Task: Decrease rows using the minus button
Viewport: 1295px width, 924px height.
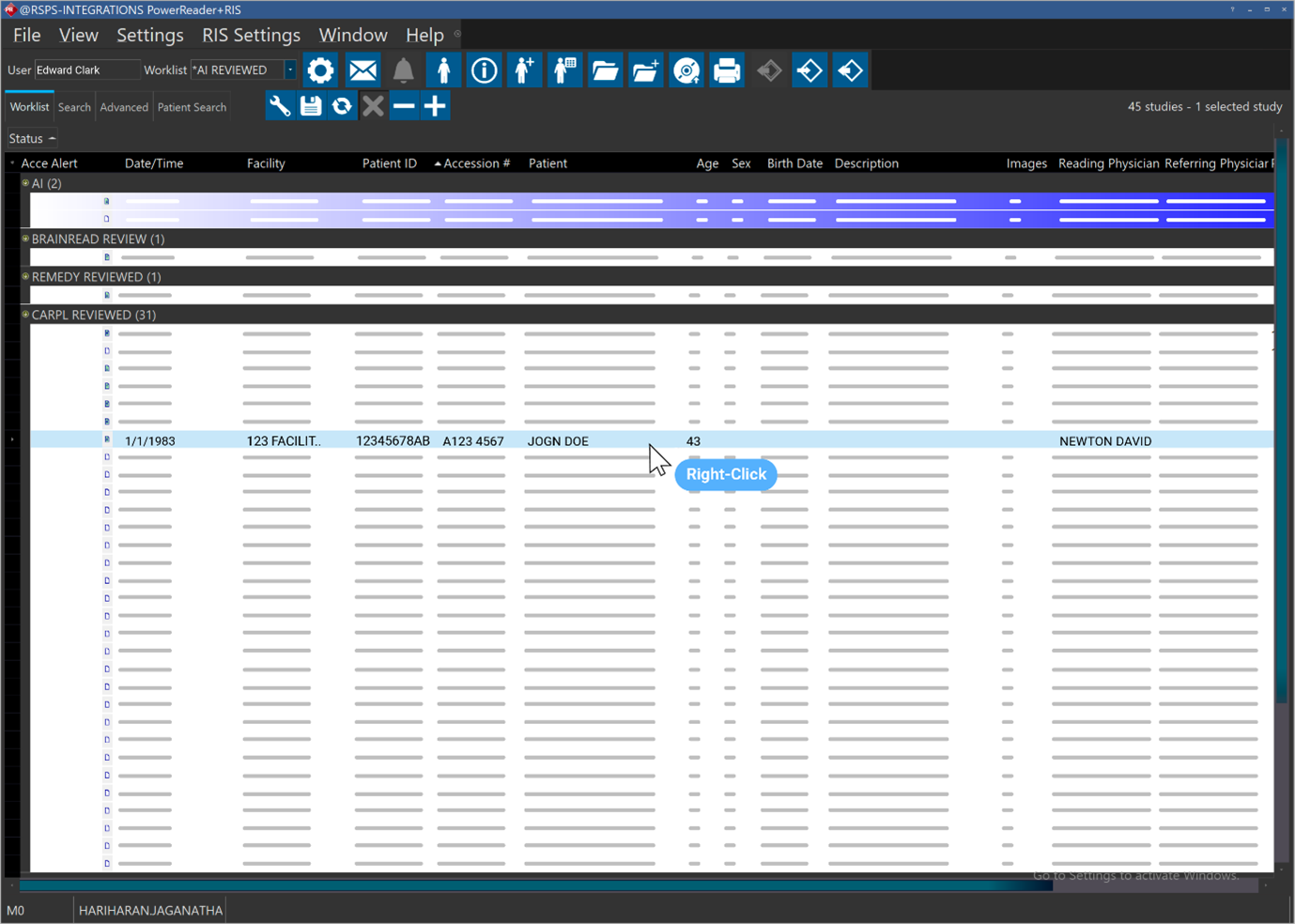Action: [x=403, y=105]
